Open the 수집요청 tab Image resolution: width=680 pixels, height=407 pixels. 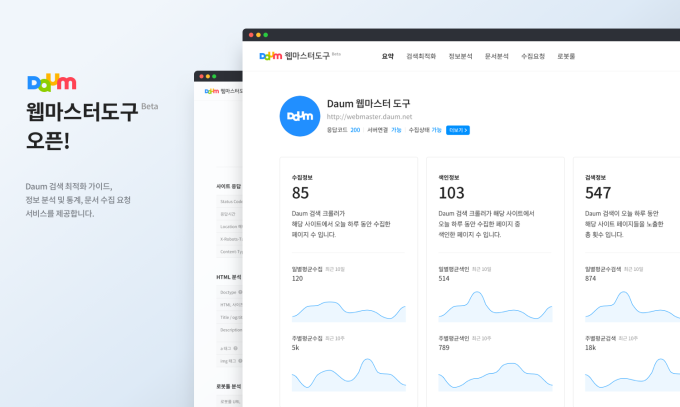pos(533,56)
